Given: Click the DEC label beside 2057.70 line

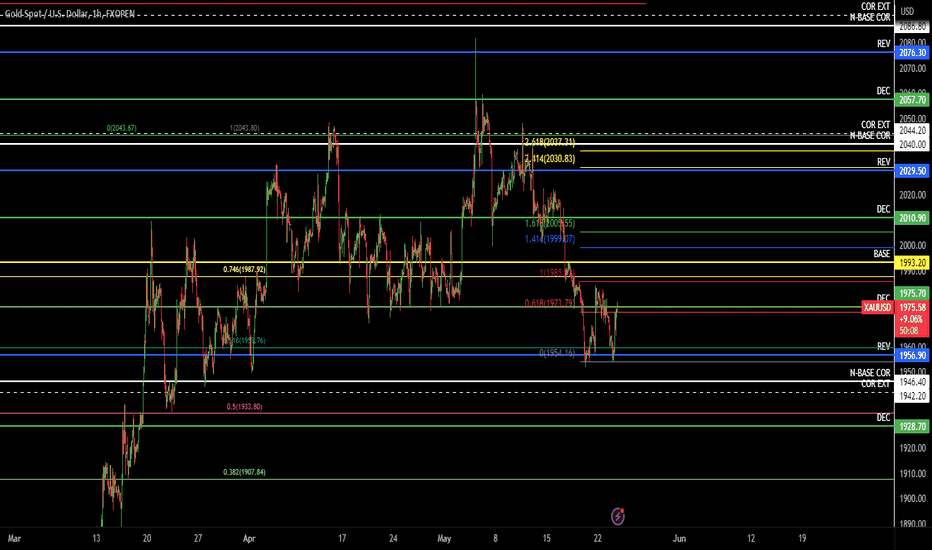Looking at the screenshot, I should pos(883,91).
